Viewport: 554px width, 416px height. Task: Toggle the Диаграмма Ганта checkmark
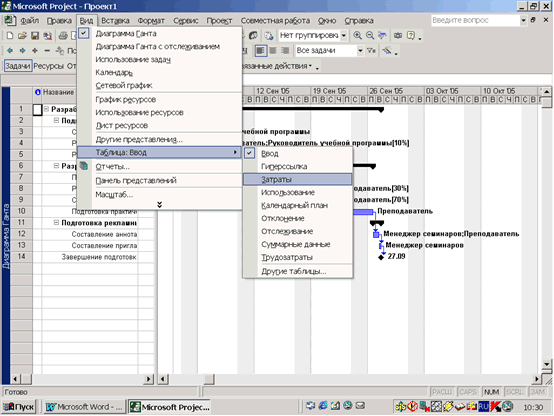coord(83,34)
